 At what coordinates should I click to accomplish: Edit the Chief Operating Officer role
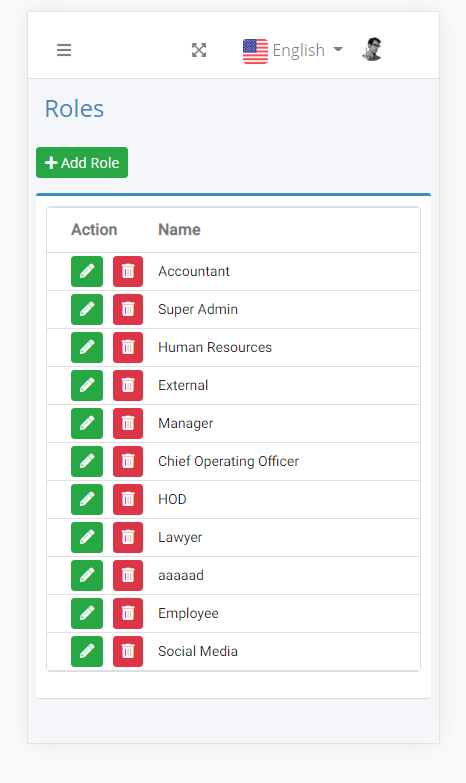tap(87, 461)
